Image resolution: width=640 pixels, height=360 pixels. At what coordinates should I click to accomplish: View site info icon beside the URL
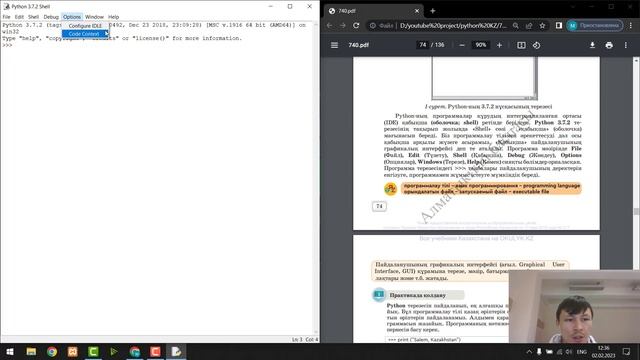(373, 25)
